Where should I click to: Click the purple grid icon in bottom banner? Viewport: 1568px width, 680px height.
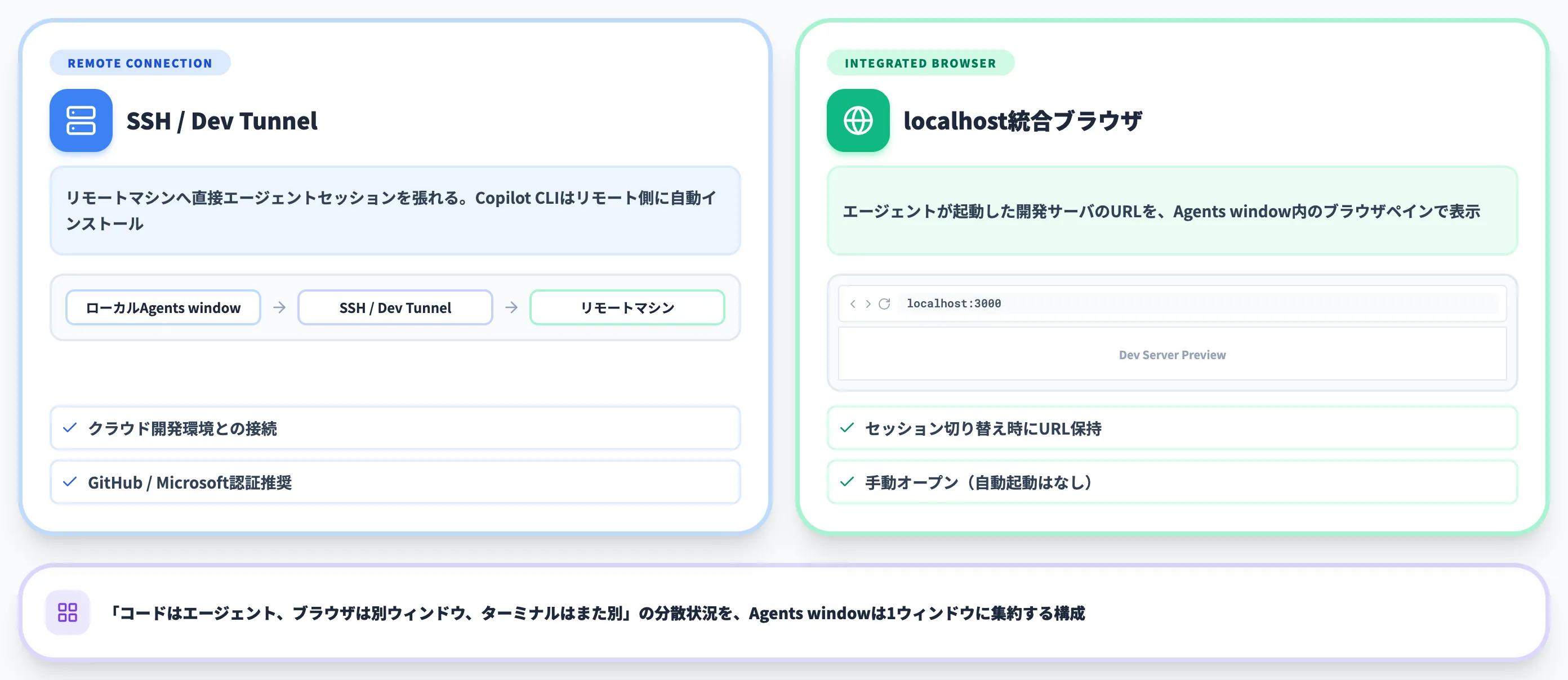[x=68, y=612]
